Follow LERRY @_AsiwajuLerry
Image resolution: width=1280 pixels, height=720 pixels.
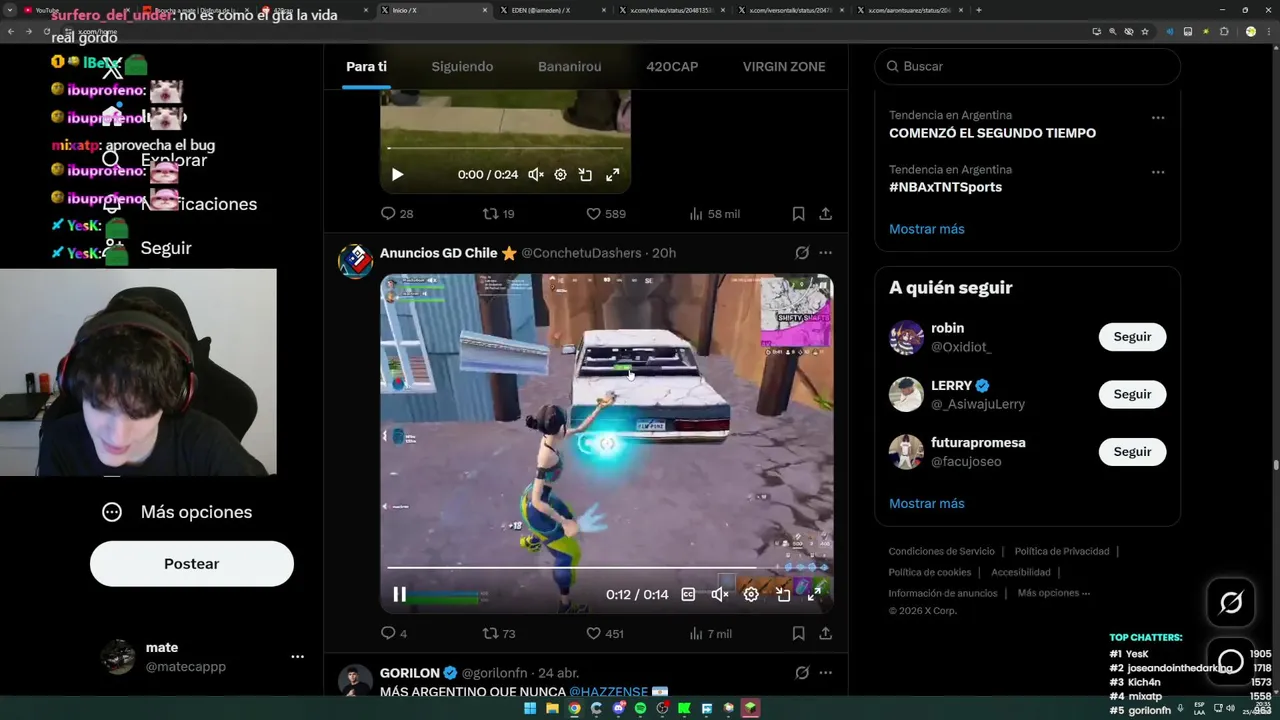click(1132, 394)
